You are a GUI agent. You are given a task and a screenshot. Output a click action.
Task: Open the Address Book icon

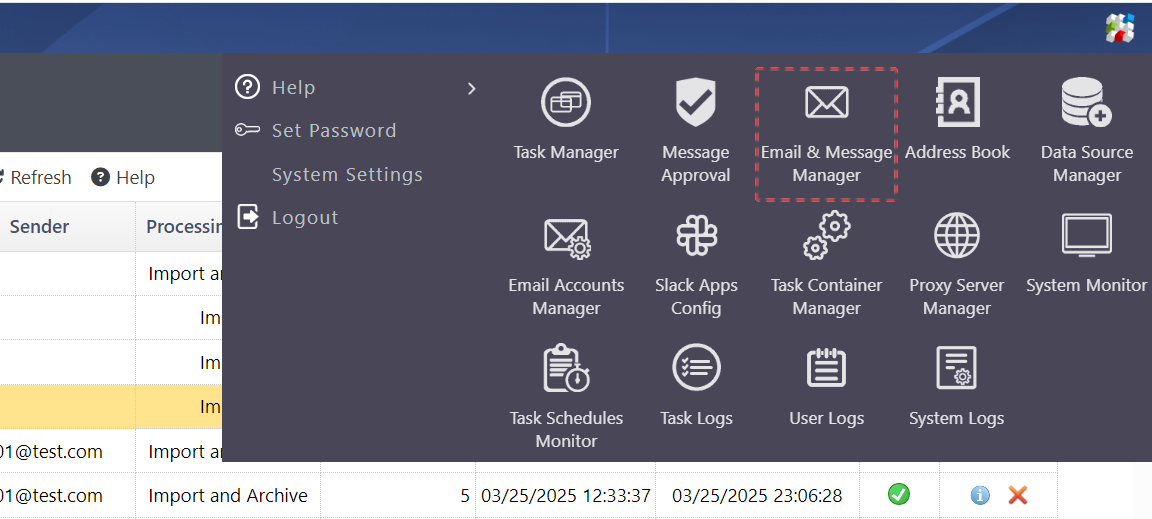click(x=957, y=103)
